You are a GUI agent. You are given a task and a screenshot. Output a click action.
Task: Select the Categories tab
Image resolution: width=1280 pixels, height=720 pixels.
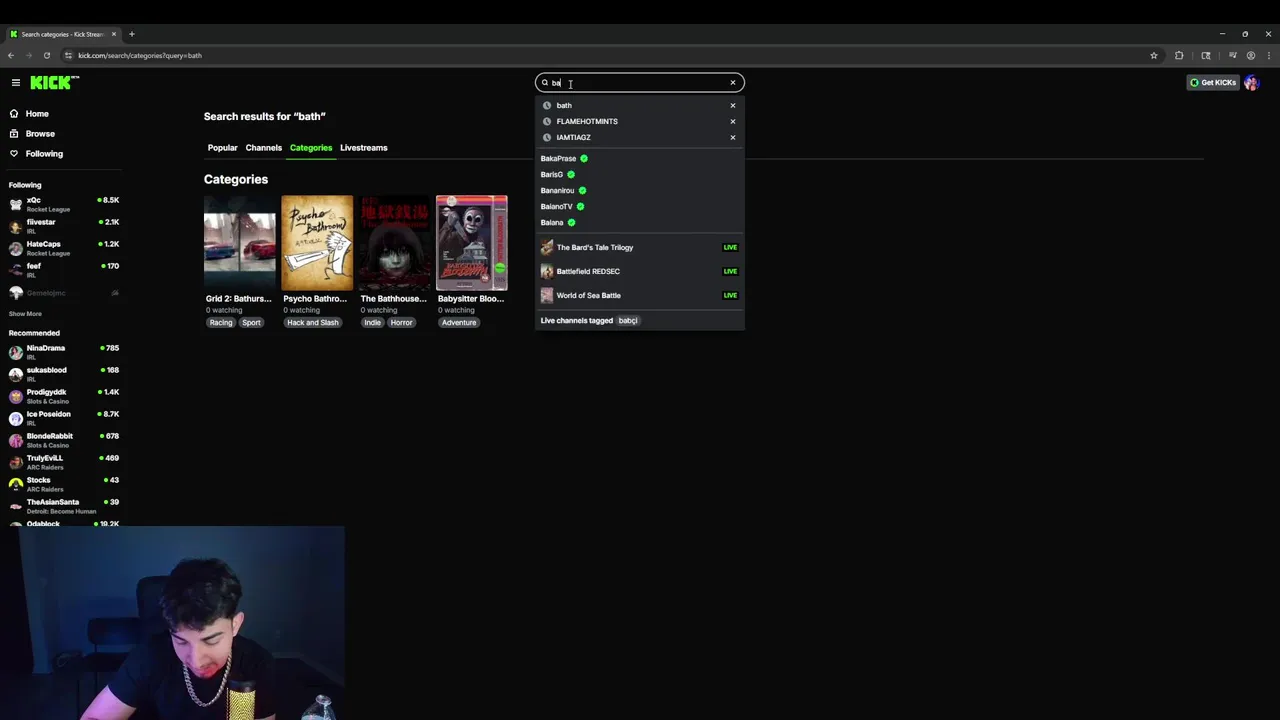tap(311, 148)
